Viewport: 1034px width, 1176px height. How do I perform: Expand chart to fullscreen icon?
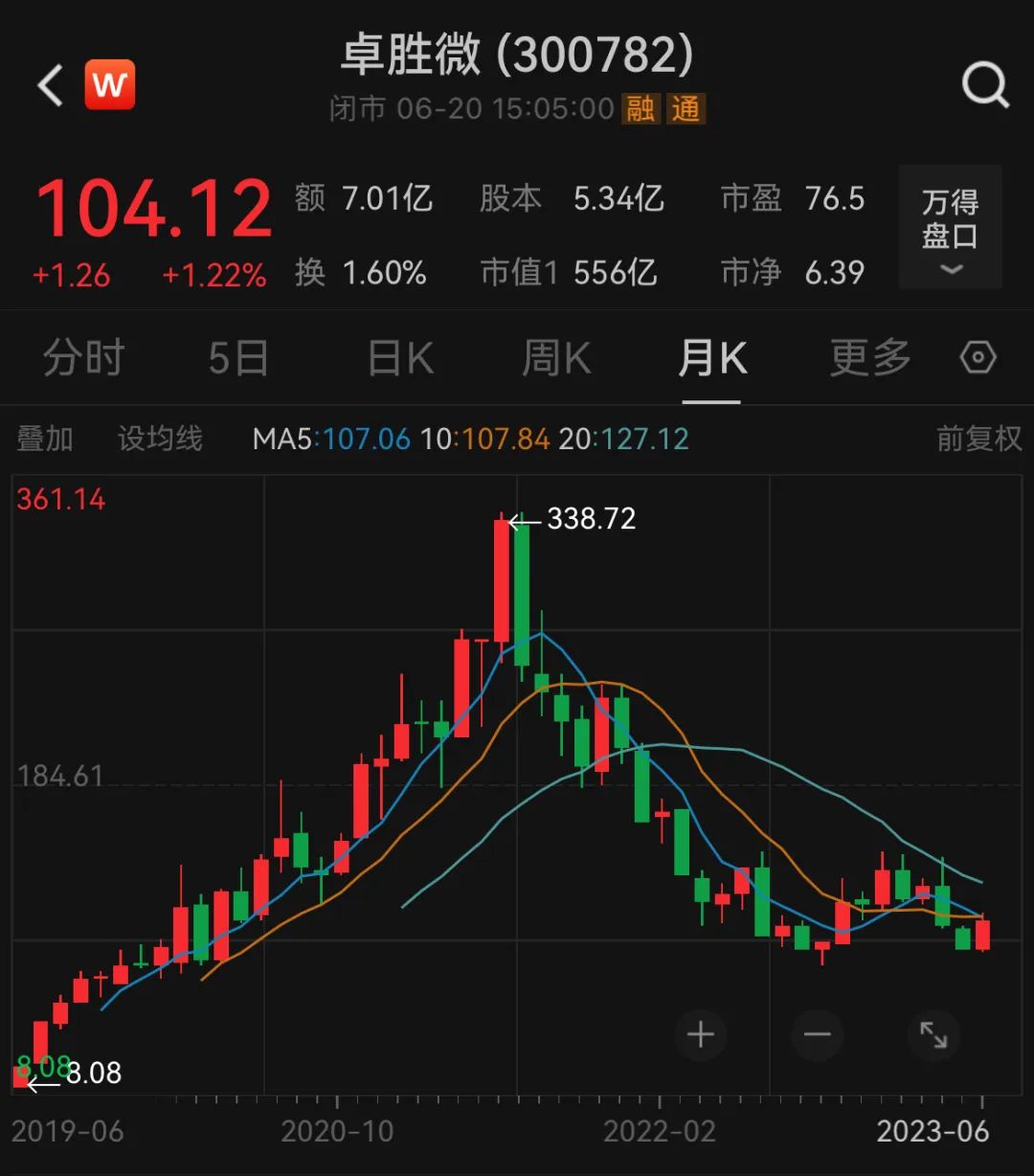pos(933,1034)
